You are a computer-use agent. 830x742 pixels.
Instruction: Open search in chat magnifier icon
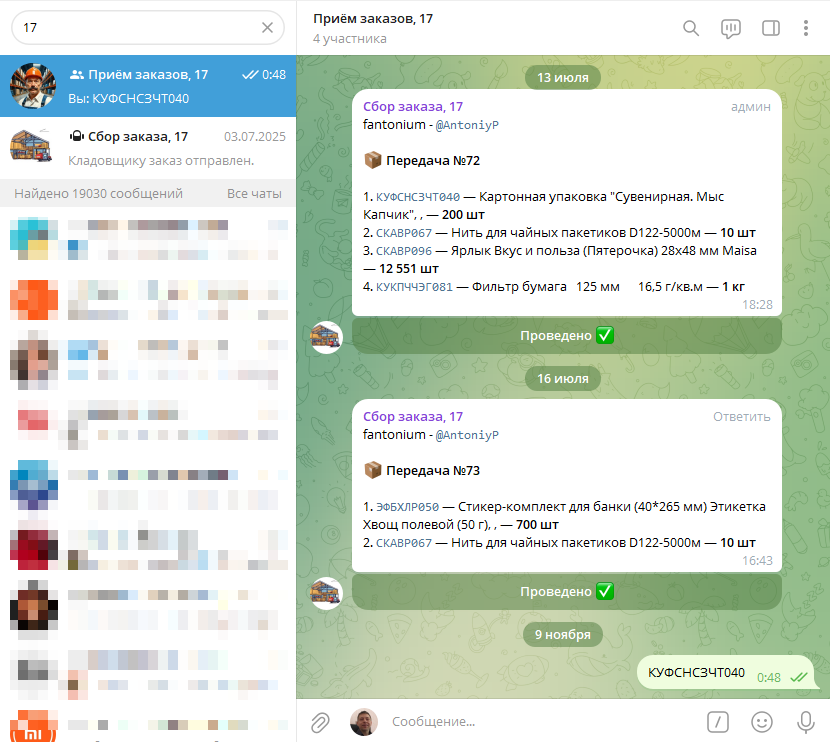tap(691, 28)
